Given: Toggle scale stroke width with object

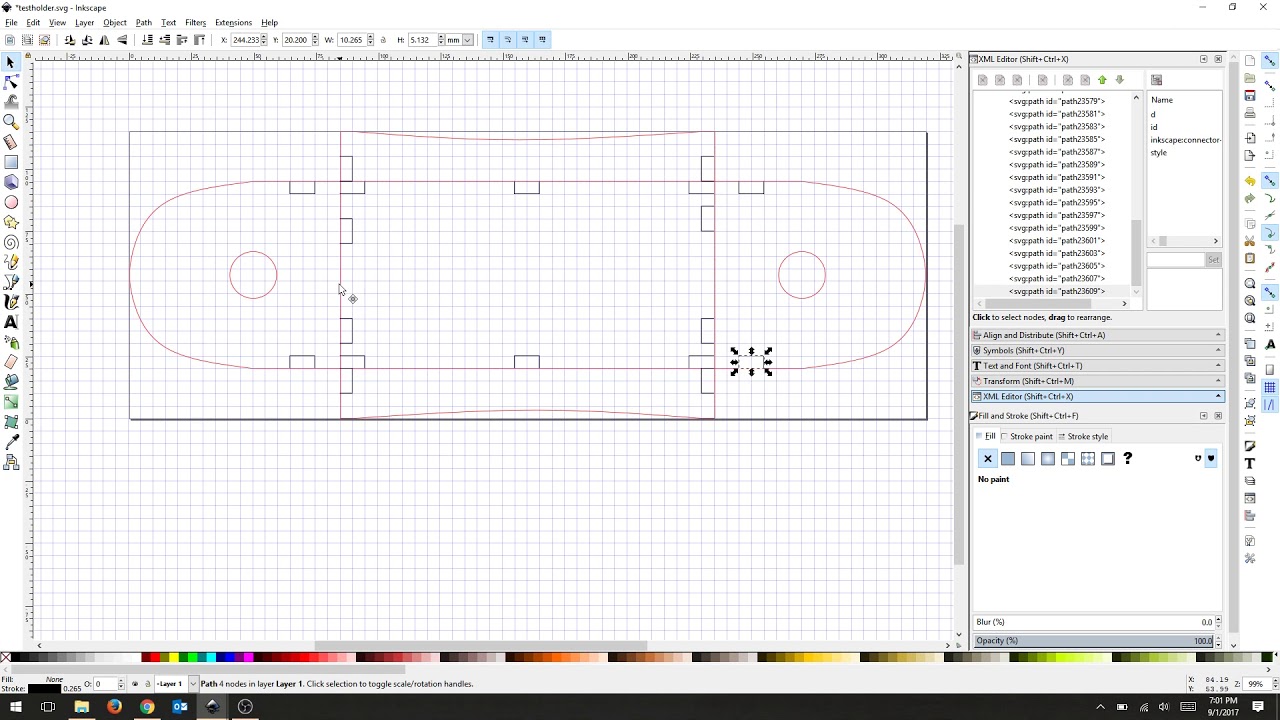Looking at the screenshot, I should click(490, 40).
